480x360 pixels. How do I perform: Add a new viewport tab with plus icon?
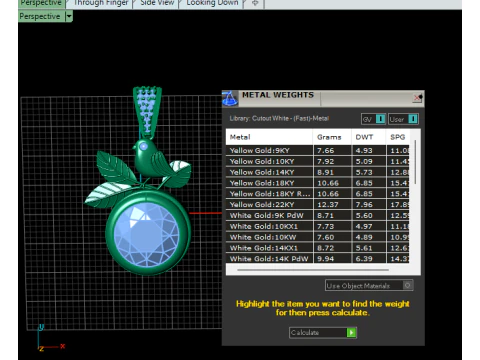255,3
